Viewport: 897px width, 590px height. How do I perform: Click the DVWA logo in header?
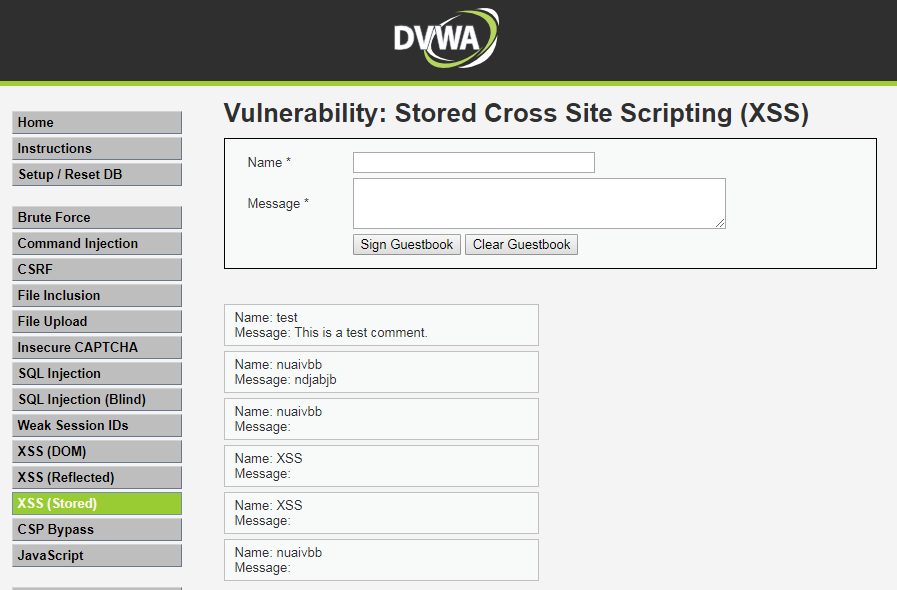[446, 38]
